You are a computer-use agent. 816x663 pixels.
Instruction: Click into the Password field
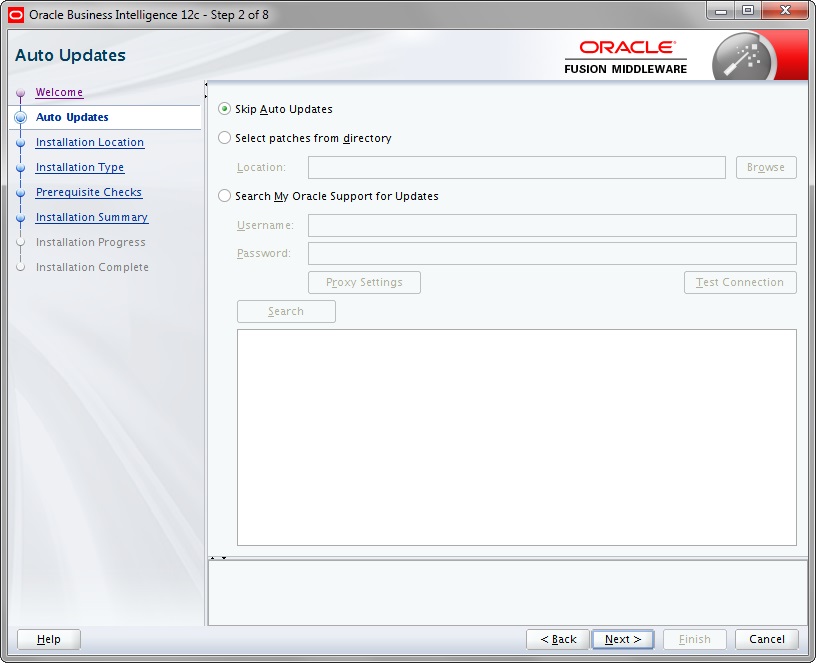coord(552,253)
